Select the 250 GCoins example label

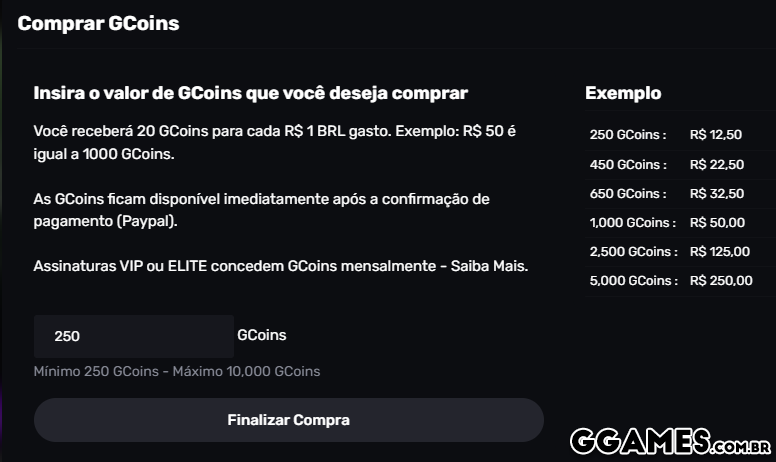click(627, 135)
